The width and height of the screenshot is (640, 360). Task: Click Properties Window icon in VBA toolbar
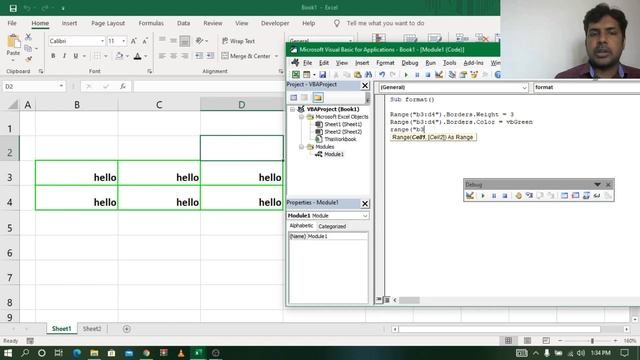[463, 75]
